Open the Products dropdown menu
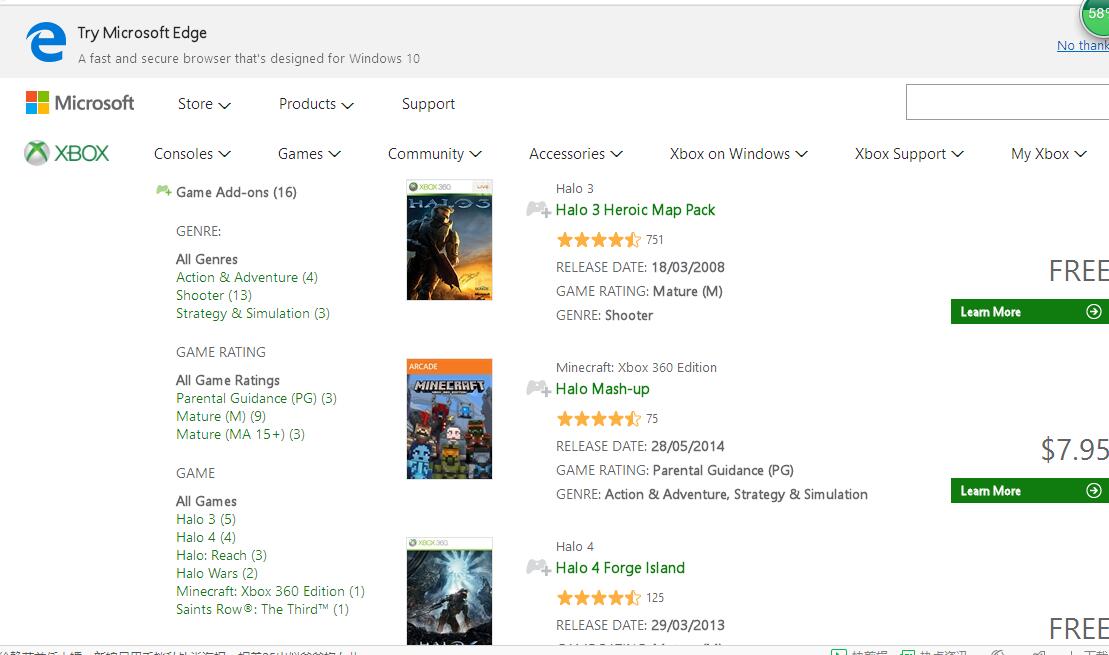This screenshot has height=655, width=1109. pyautogui.click(x=316, y=104)
